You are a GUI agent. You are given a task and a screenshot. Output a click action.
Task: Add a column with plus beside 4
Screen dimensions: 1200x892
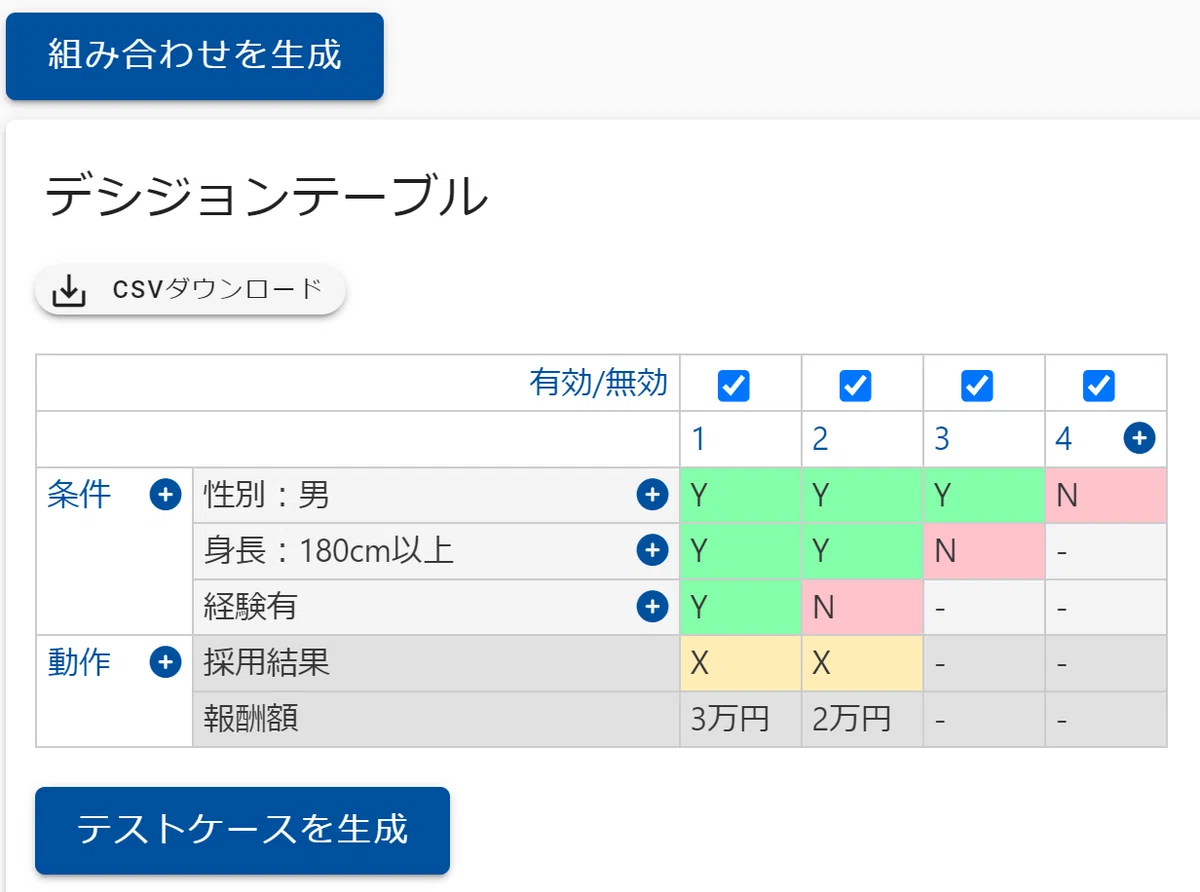click(1140, 438)
